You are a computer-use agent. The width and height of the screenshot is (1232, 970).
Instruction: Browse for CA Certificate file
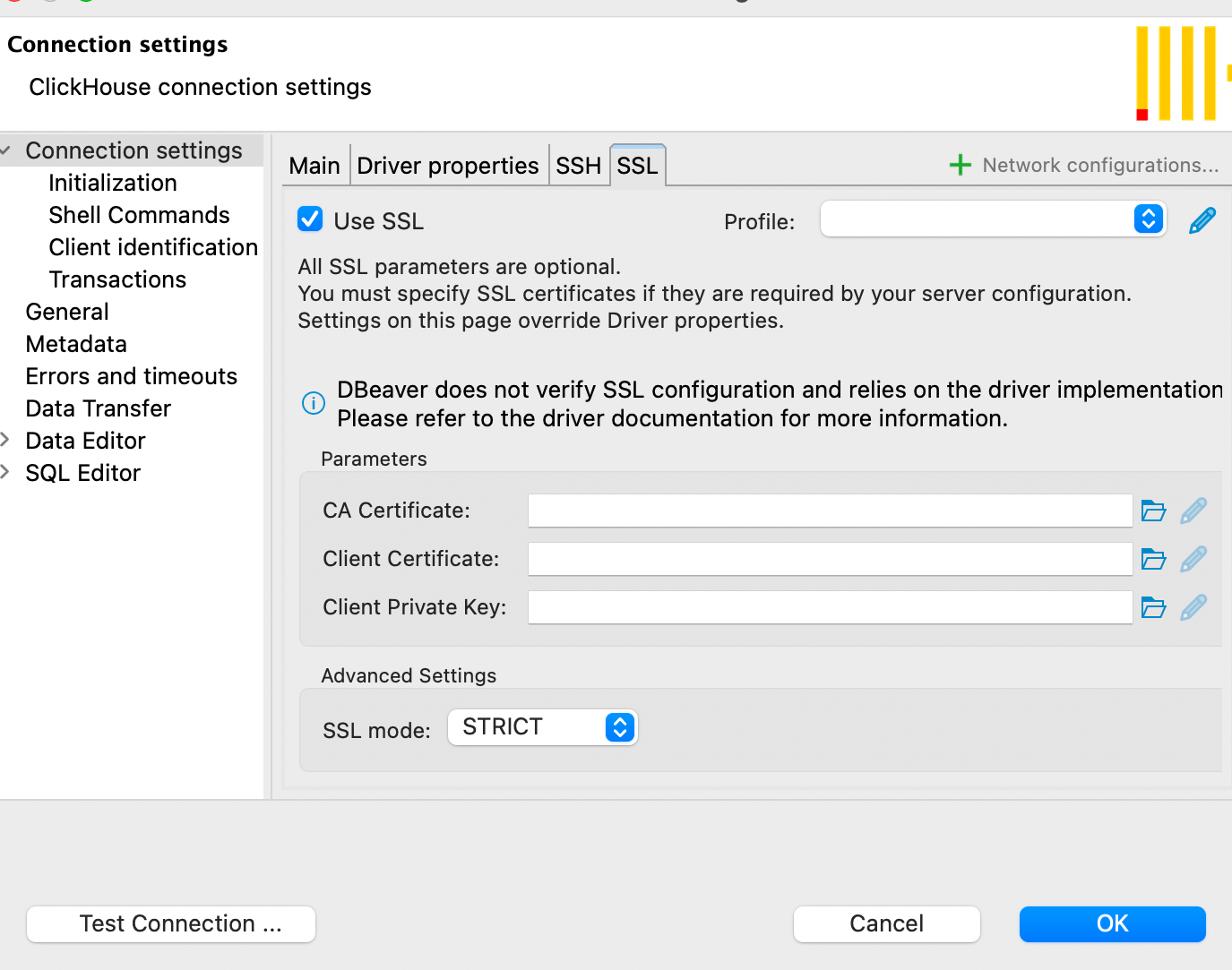tap(1153, 511)
